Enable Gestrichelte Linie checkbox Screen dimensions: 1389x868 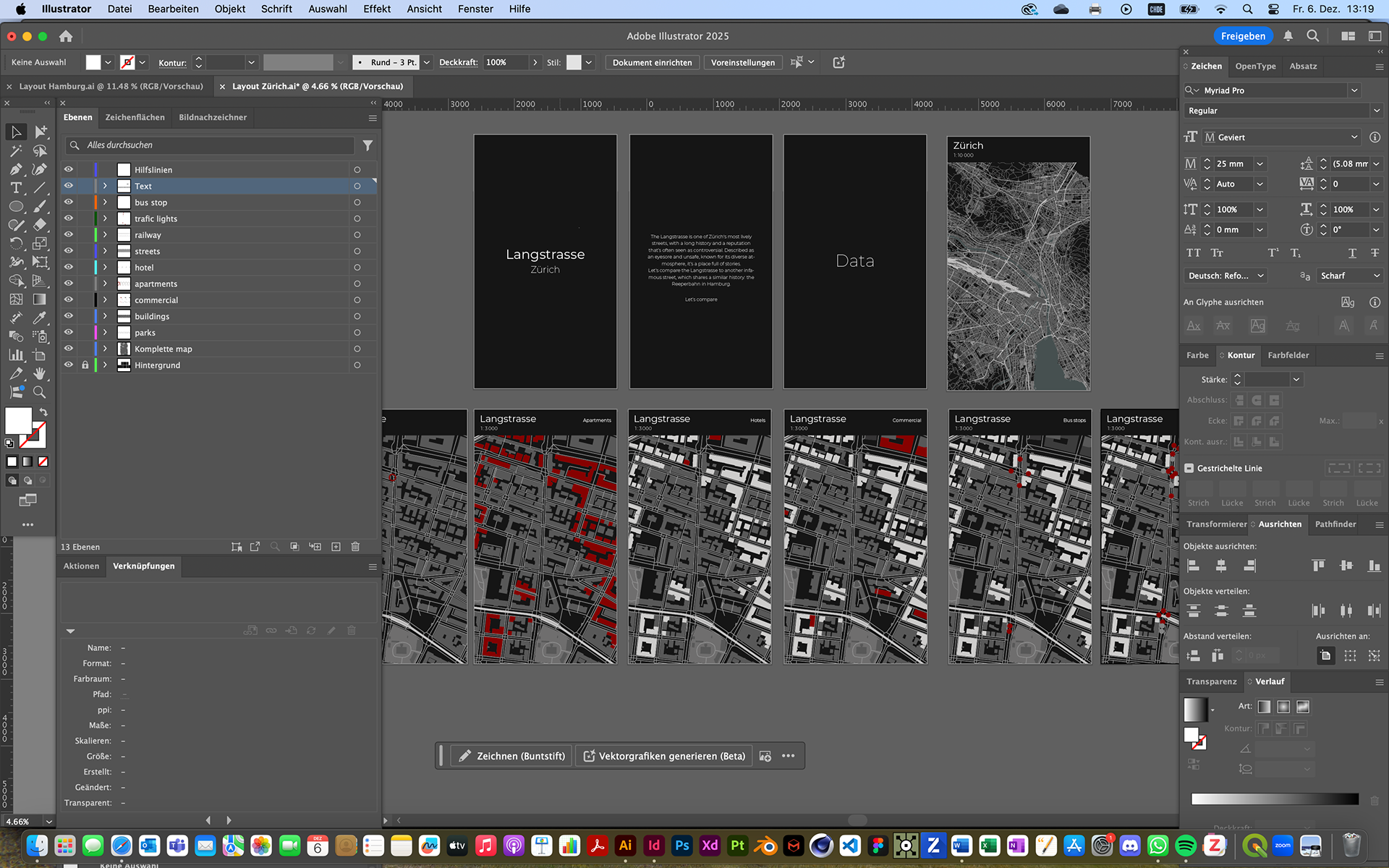point(1189,468)
